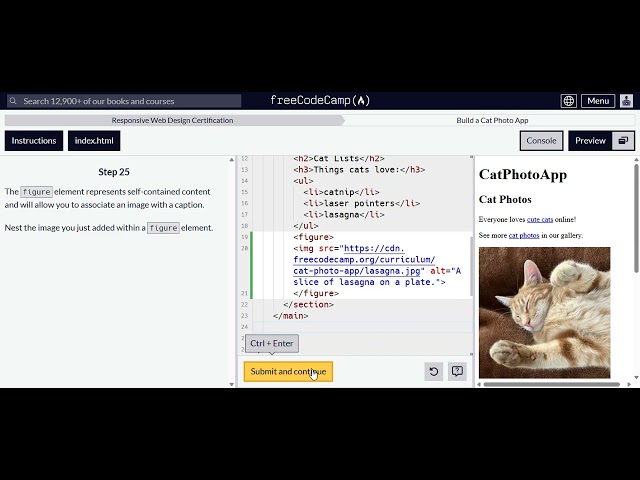Follow the cute cats link in preview
640x480 pixels.
pos(540,220)
